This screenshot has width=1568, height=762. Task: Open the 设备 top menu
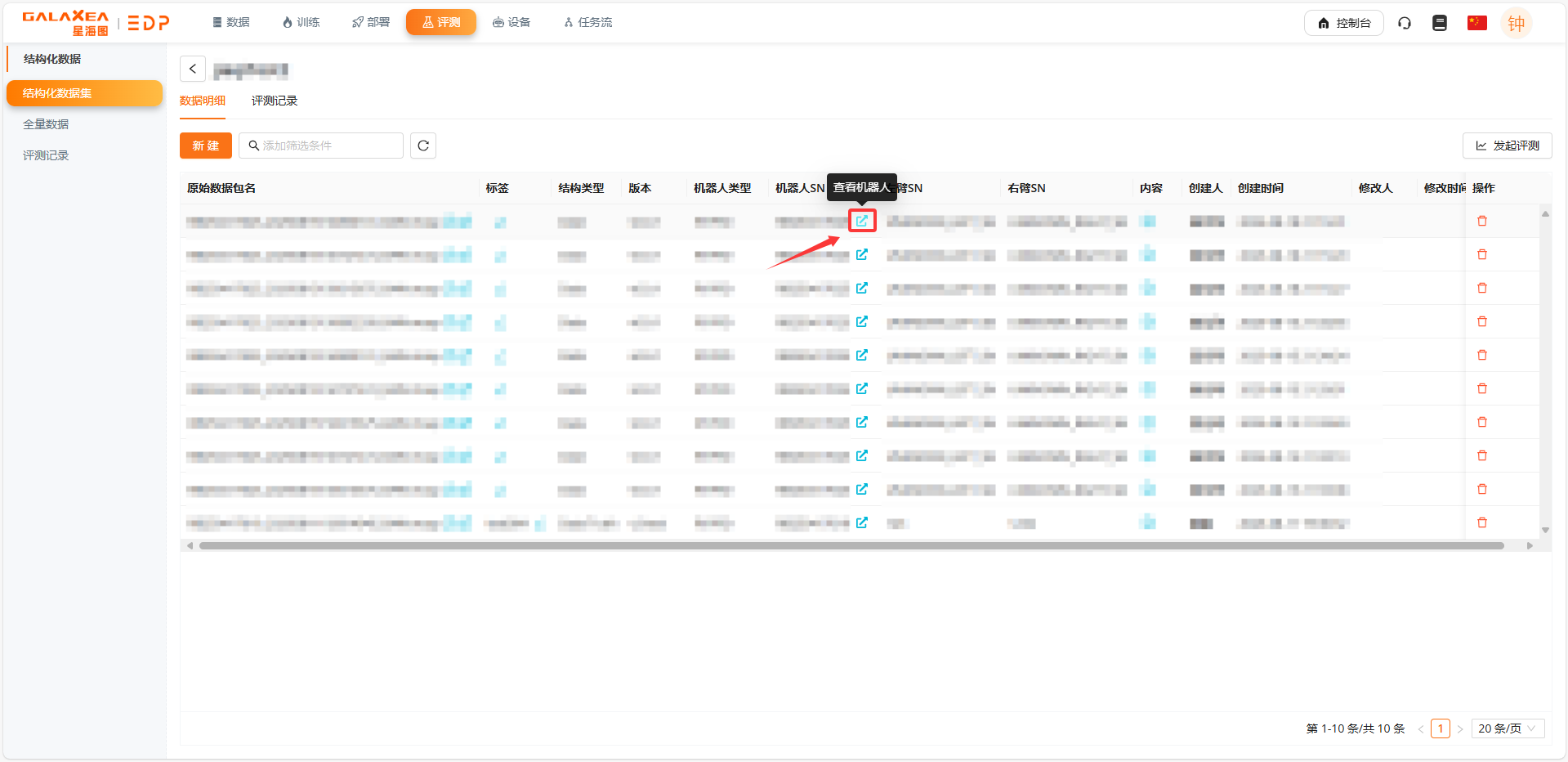511,22
